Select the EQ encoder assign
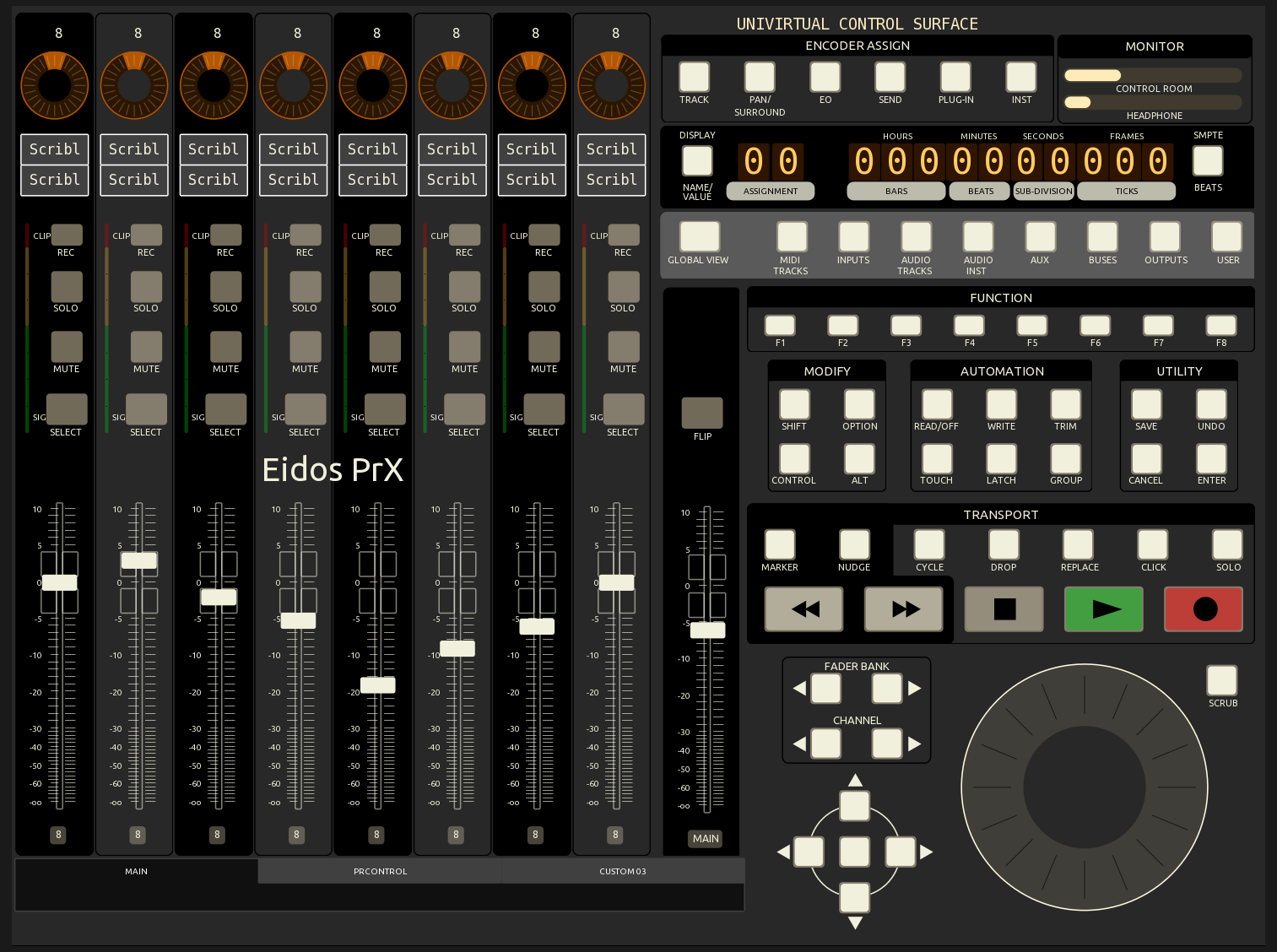1277x952 pixels. (x=825, y=77)
